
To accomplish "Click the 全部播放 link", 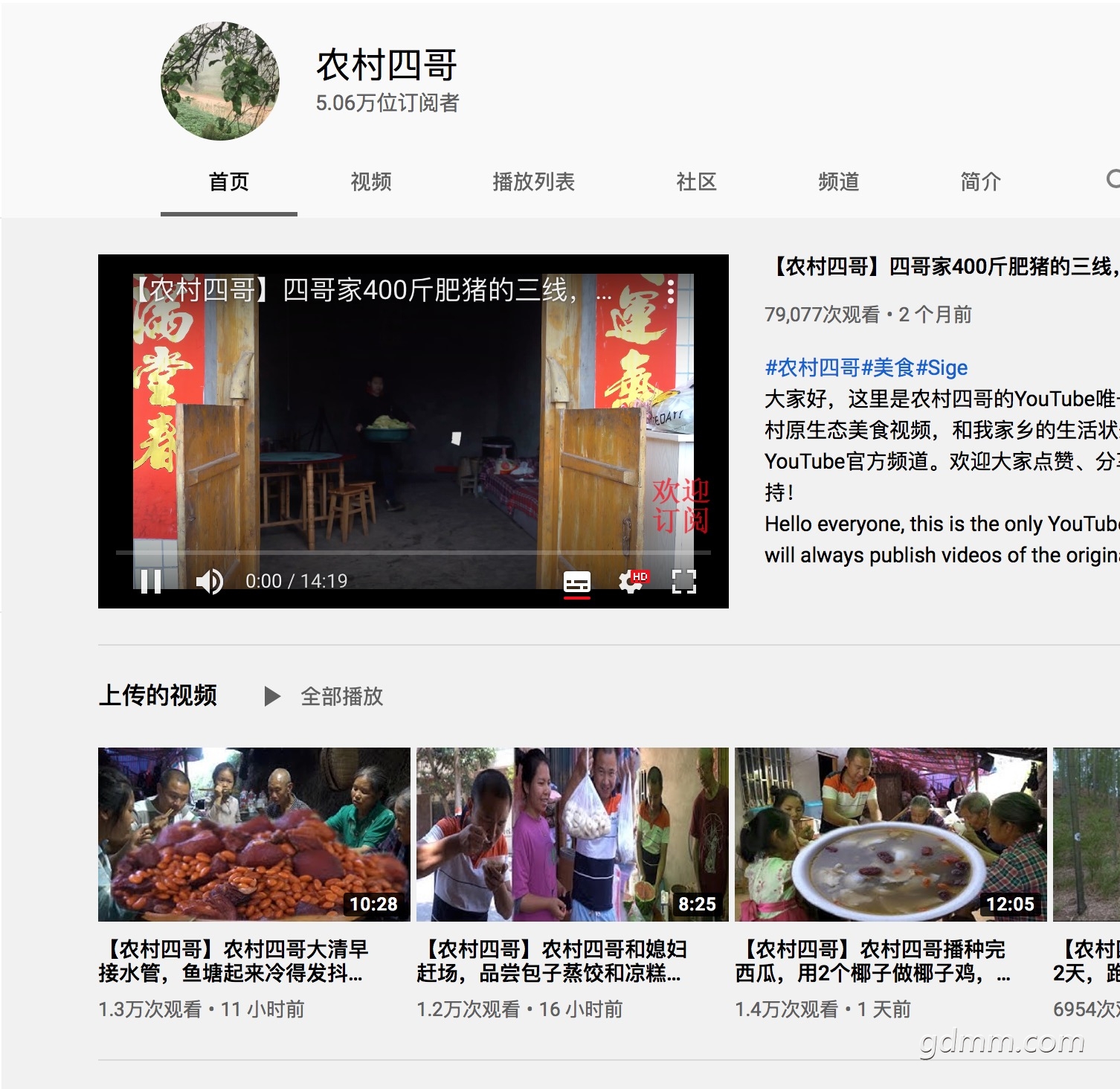I will [342, 696].
